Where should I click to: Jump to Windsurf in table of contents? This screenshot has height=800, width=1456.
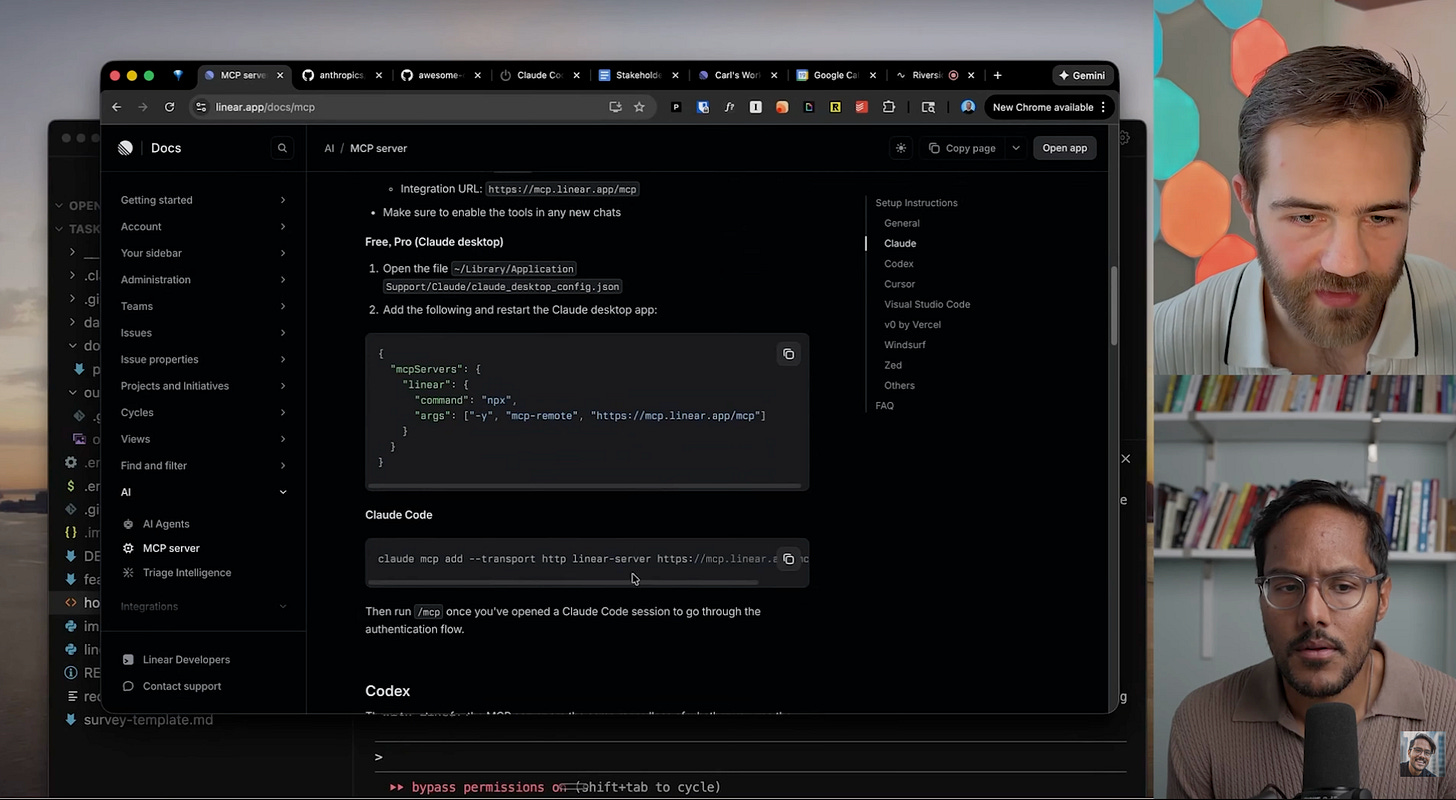905,345
